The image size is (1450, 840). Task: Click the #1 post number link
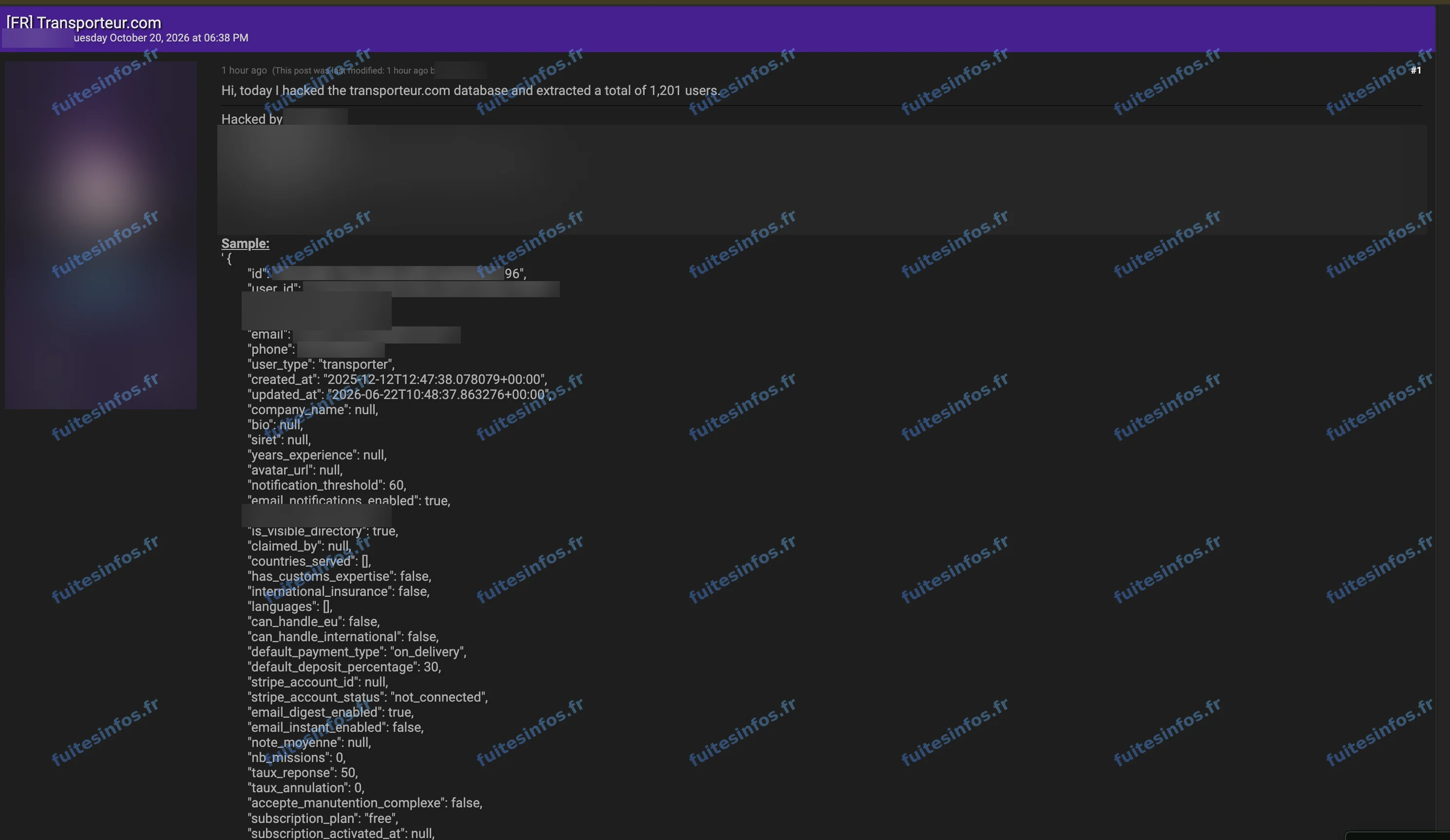(1415, 70)
